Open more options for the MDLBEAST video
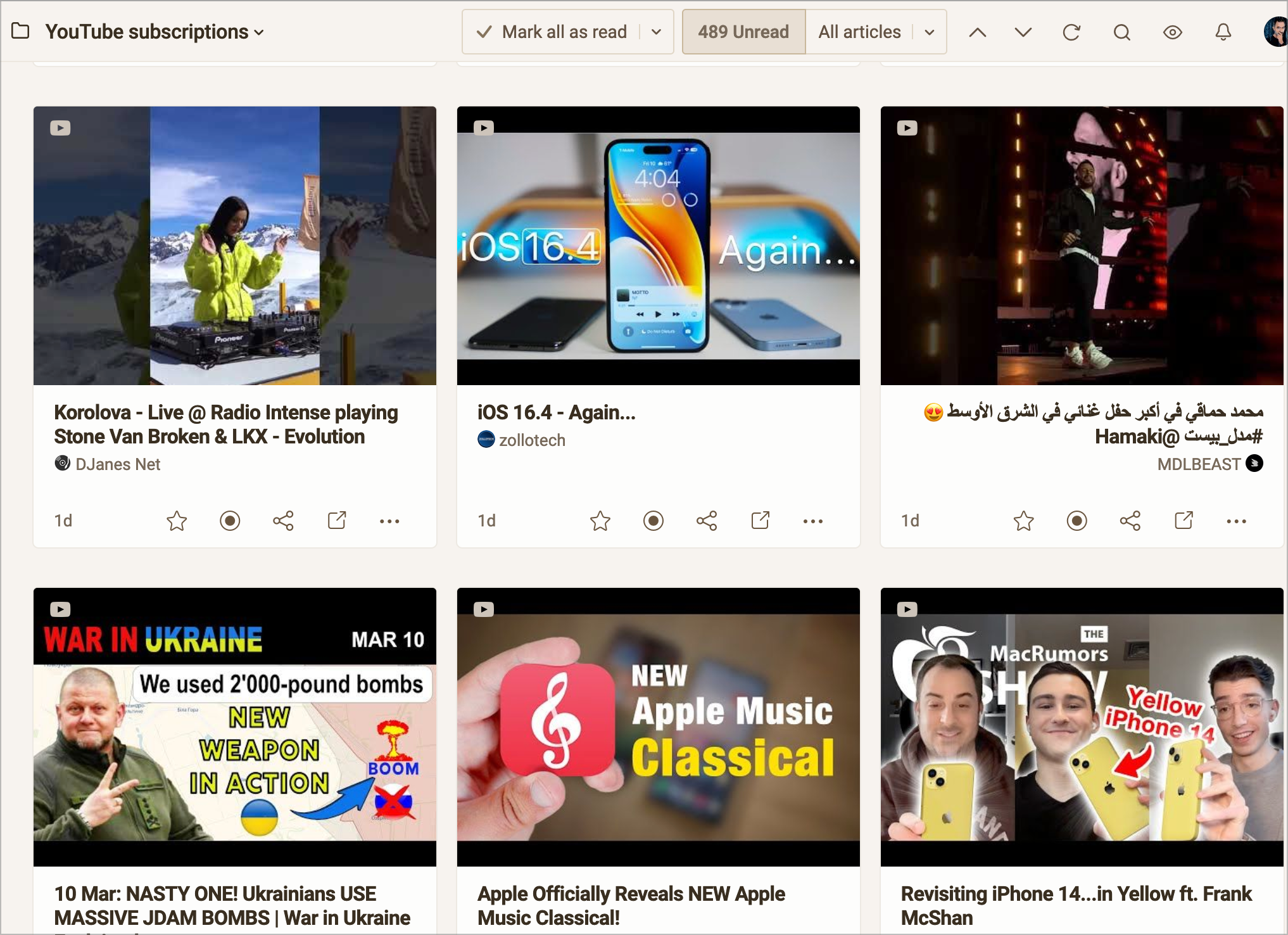 click(1237, 520)
